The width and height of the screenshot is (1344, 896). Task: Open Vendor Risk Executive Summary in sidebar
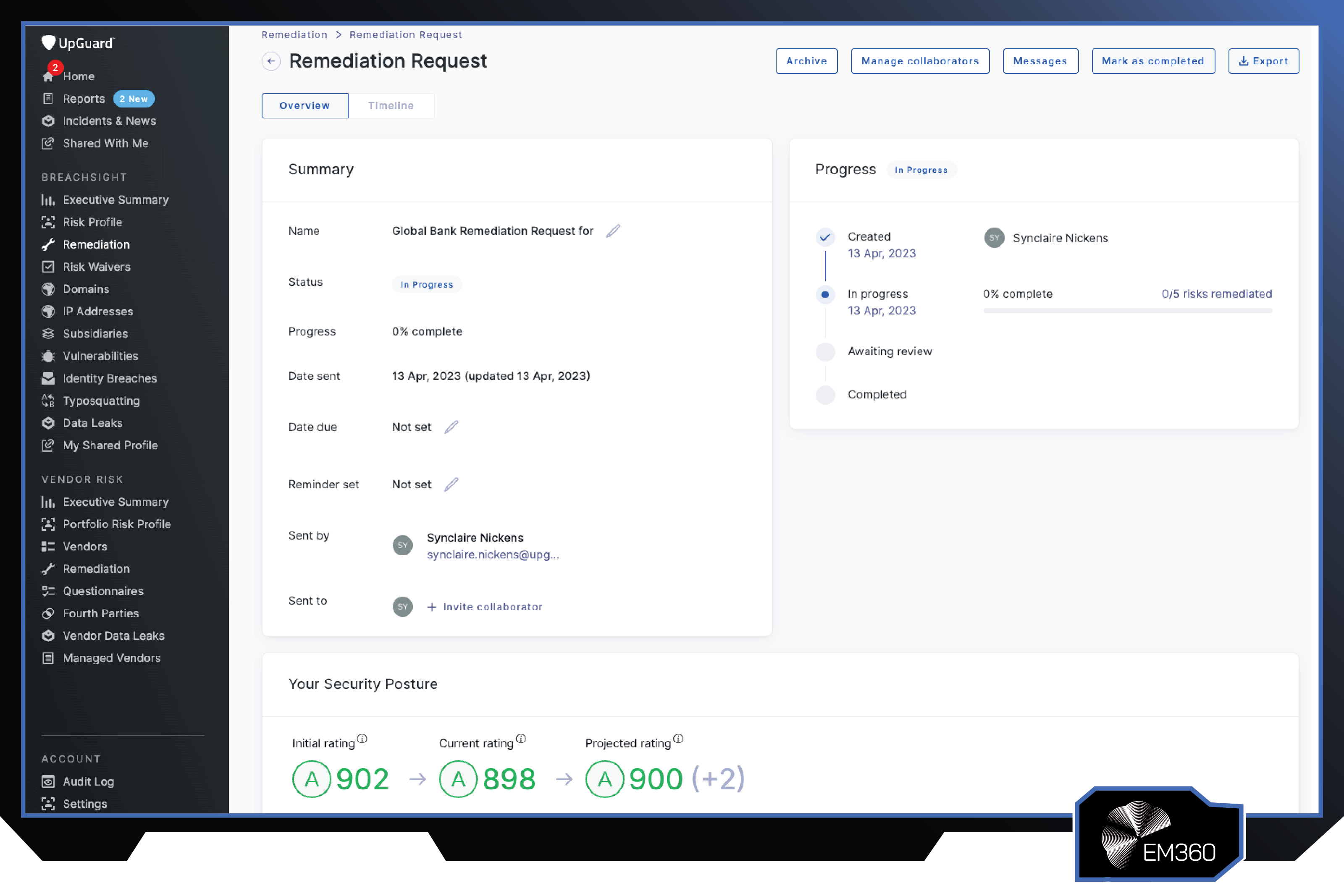click(115, 502)
